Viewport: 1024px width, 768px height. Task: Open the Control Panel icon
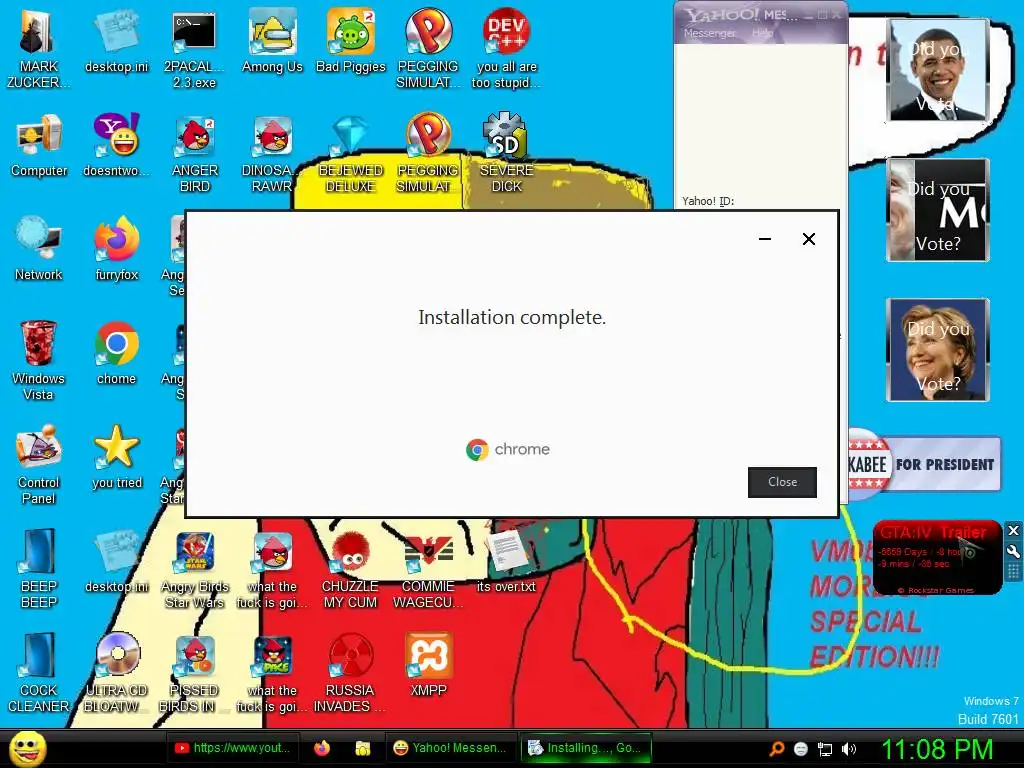tap(39, 464)
